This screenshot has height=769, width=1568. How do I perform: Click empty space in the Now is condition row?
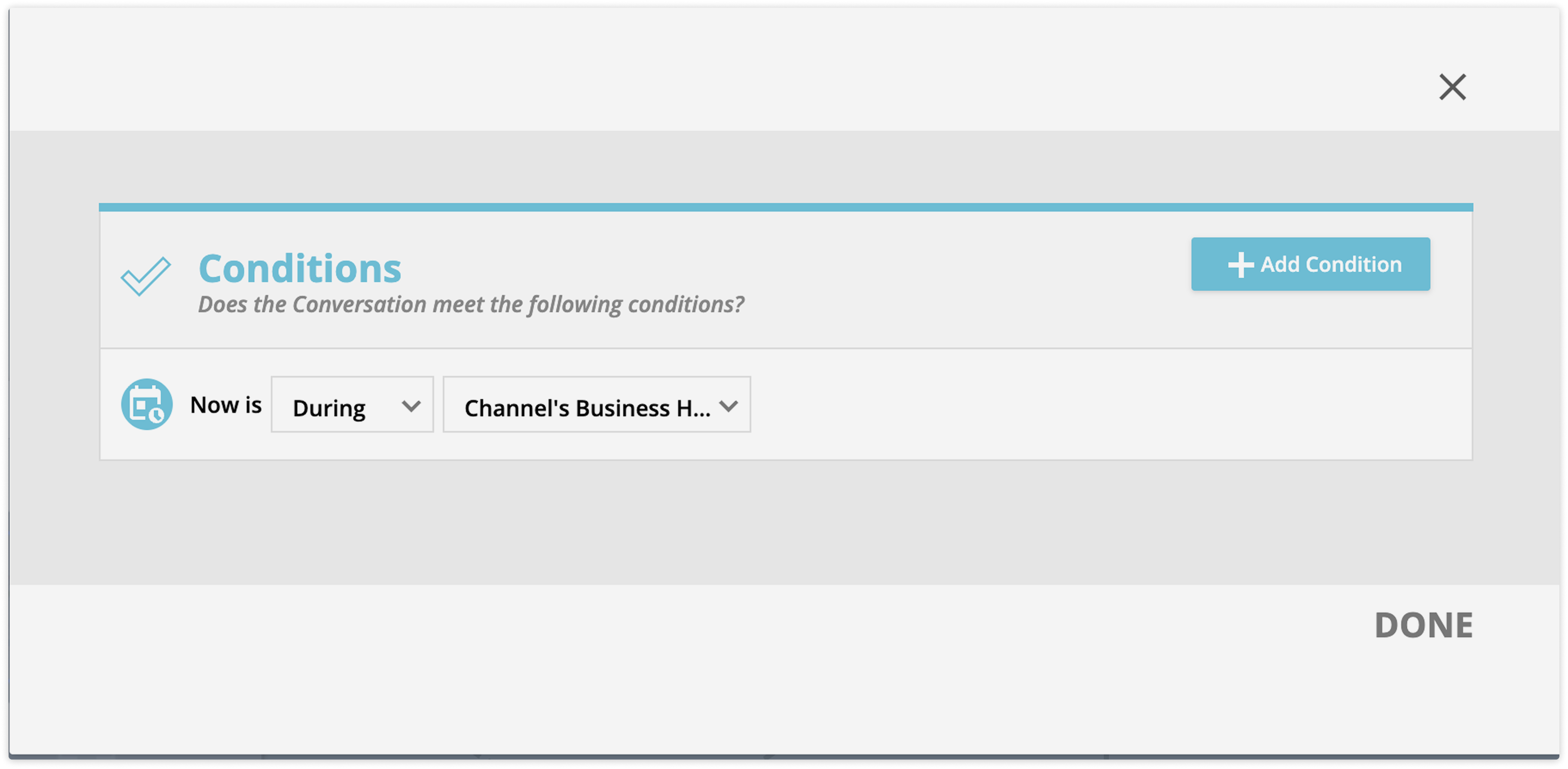tap(1108, 404)
